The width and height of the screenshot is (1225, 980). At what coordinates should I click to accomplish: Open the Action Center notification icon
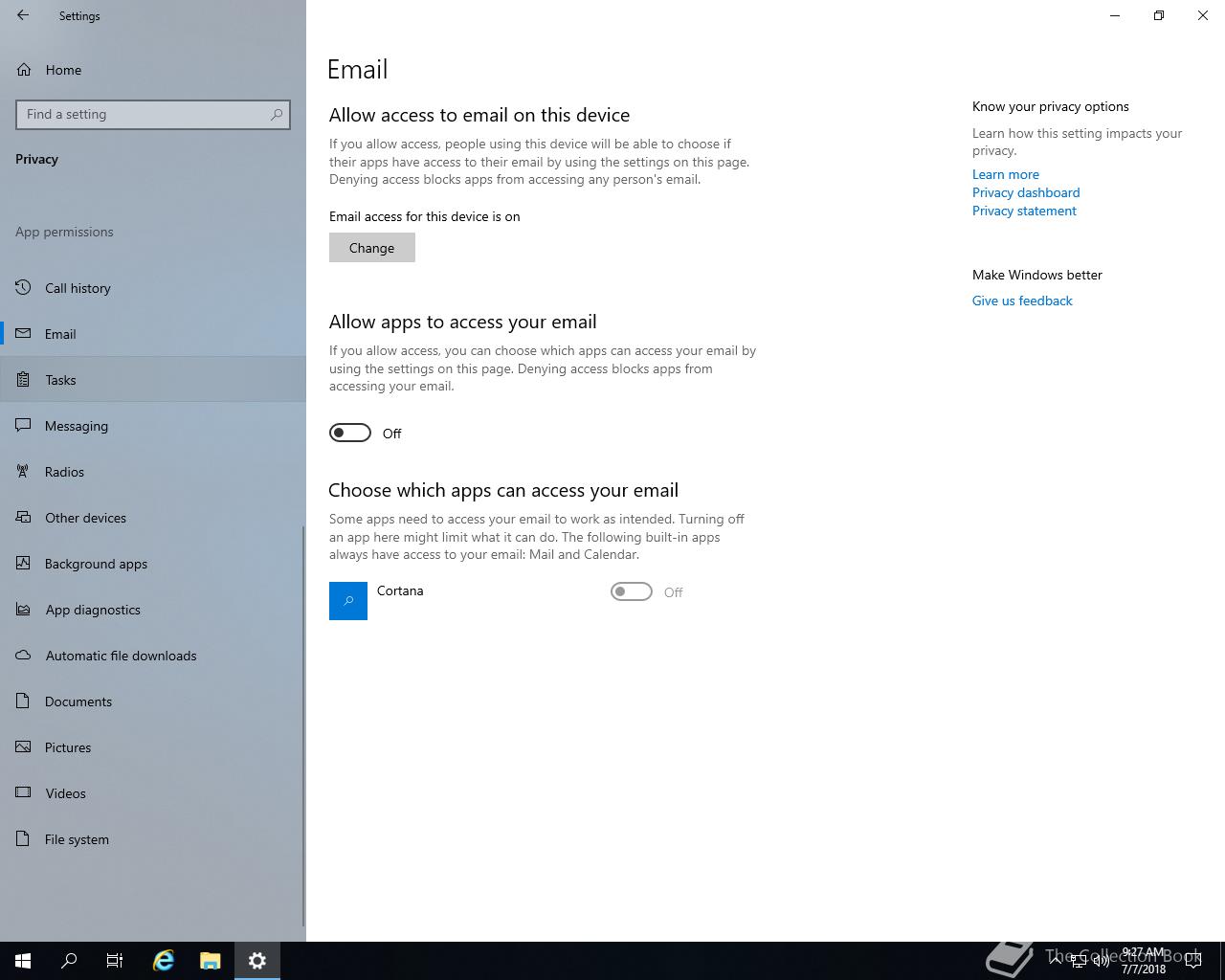pyautogui.click(x=1192, y=961)
